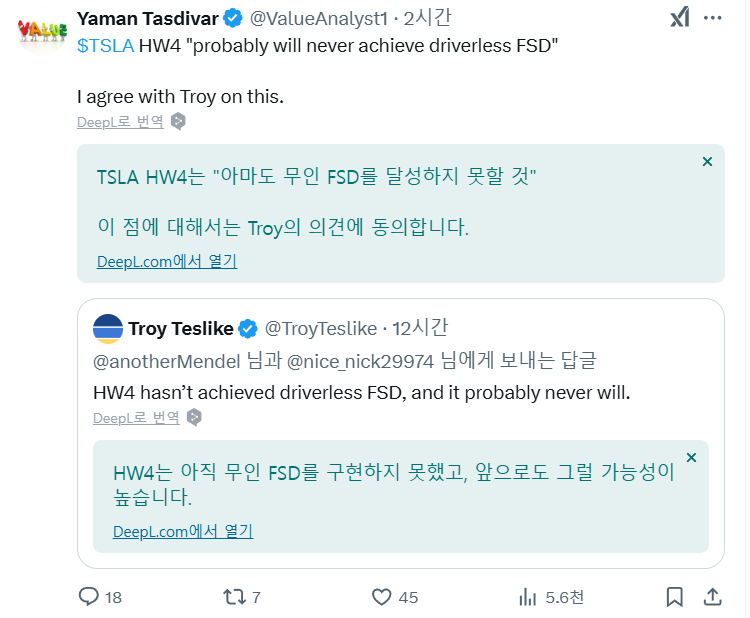Click the reply icon with 18 comments
Screen dimensions: 750x618
click(88, 596)
